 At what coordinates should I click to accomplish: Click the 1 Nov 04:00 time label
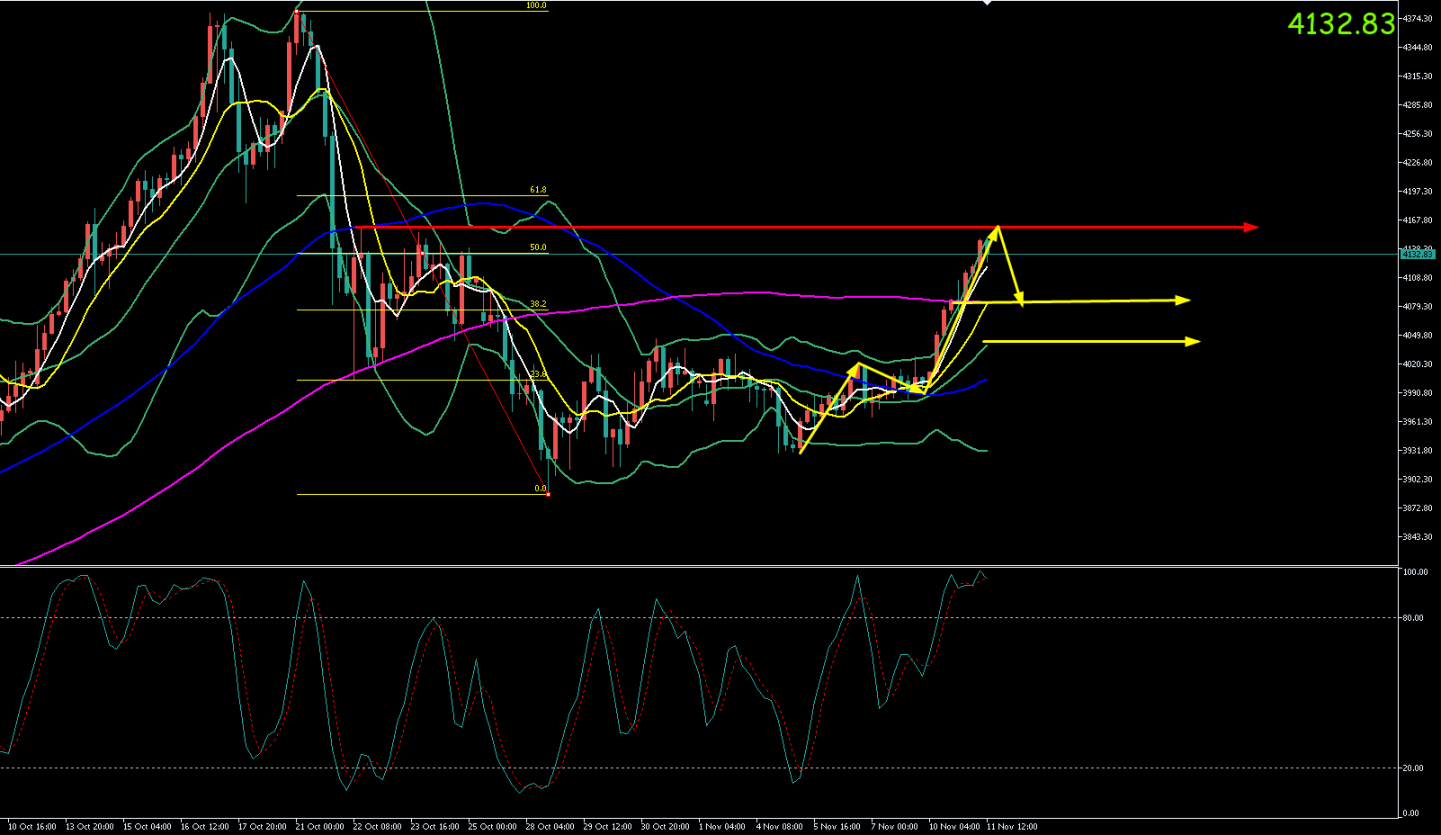click(723, 827)
